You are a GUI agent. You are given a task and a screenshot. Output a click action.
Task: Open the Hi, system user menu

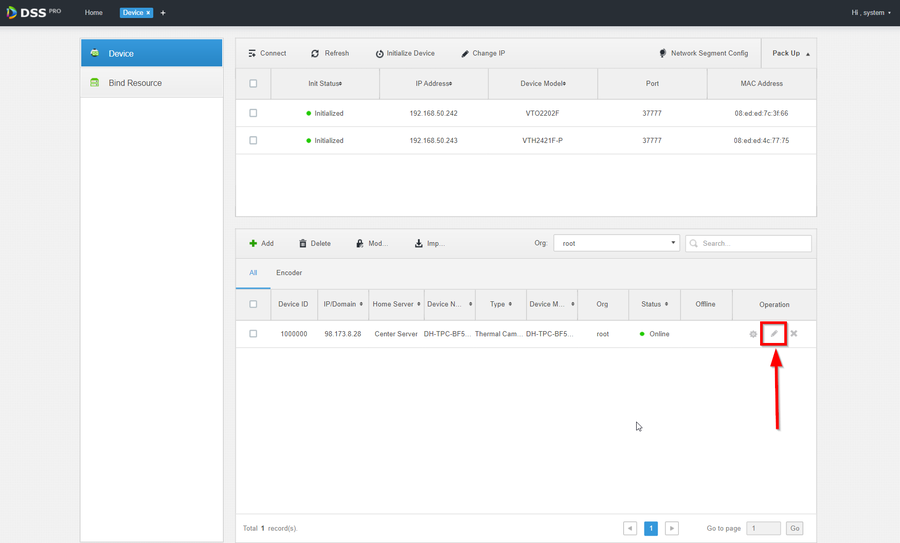pyautogui.click(x=870, y=13)
